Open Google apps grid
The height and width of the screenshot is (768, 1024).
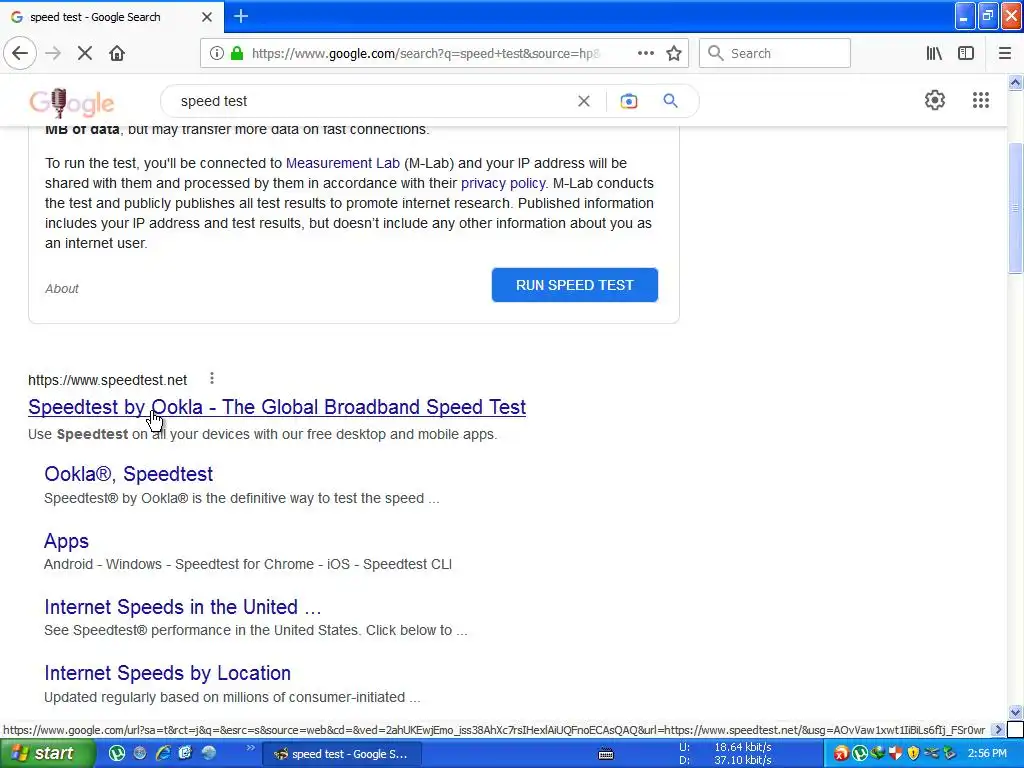(980, 100)
